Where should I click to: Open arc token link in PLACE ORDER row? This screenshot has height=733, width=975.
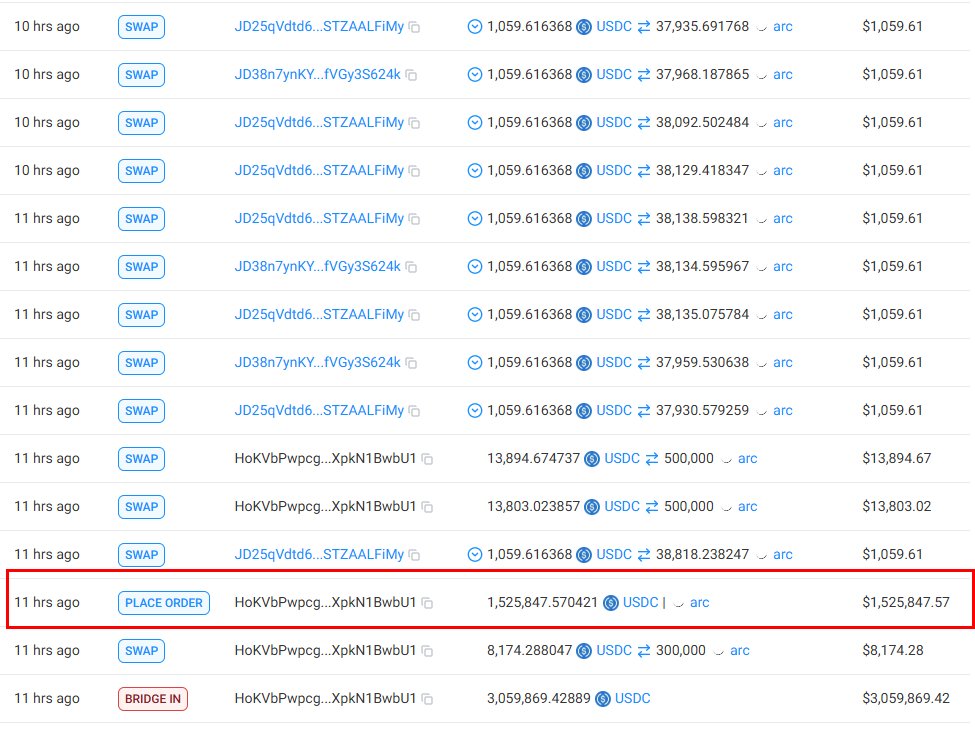point(700,602)
